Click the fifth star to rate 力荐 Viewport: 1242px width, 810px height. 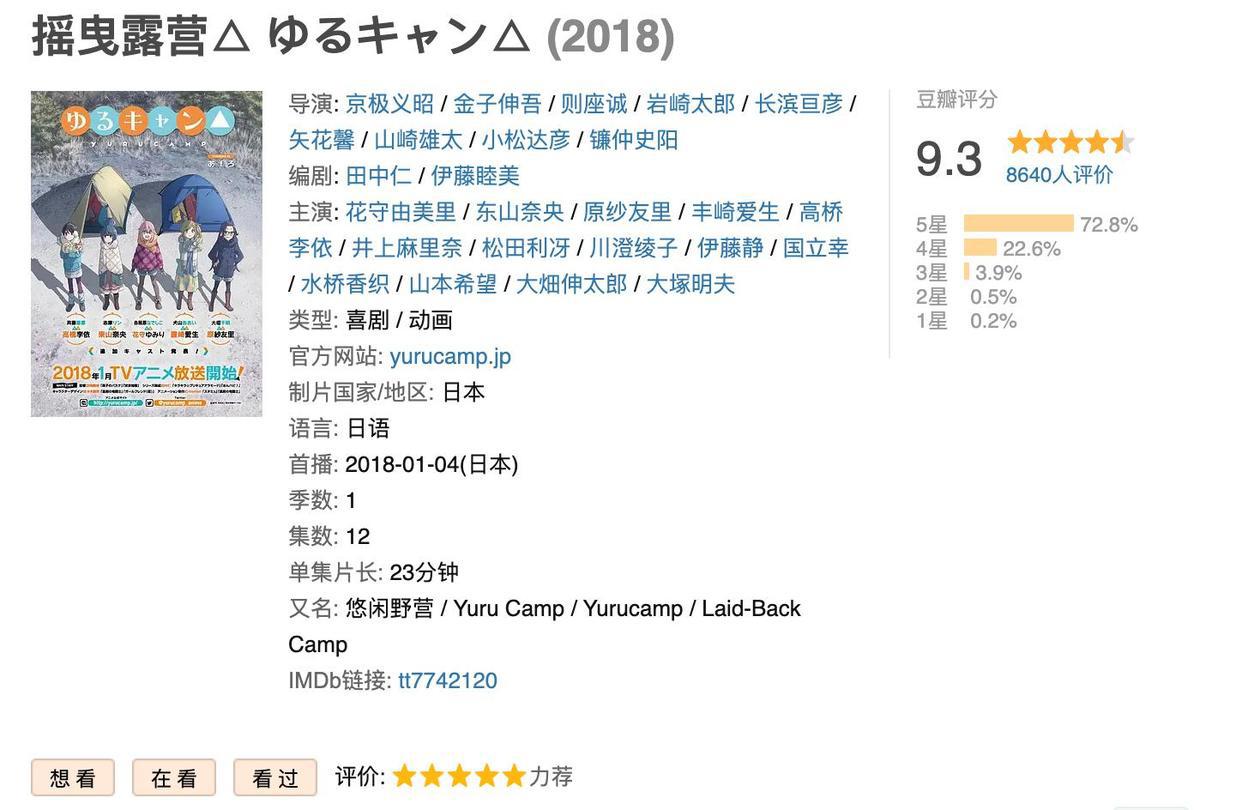point(517,774)
